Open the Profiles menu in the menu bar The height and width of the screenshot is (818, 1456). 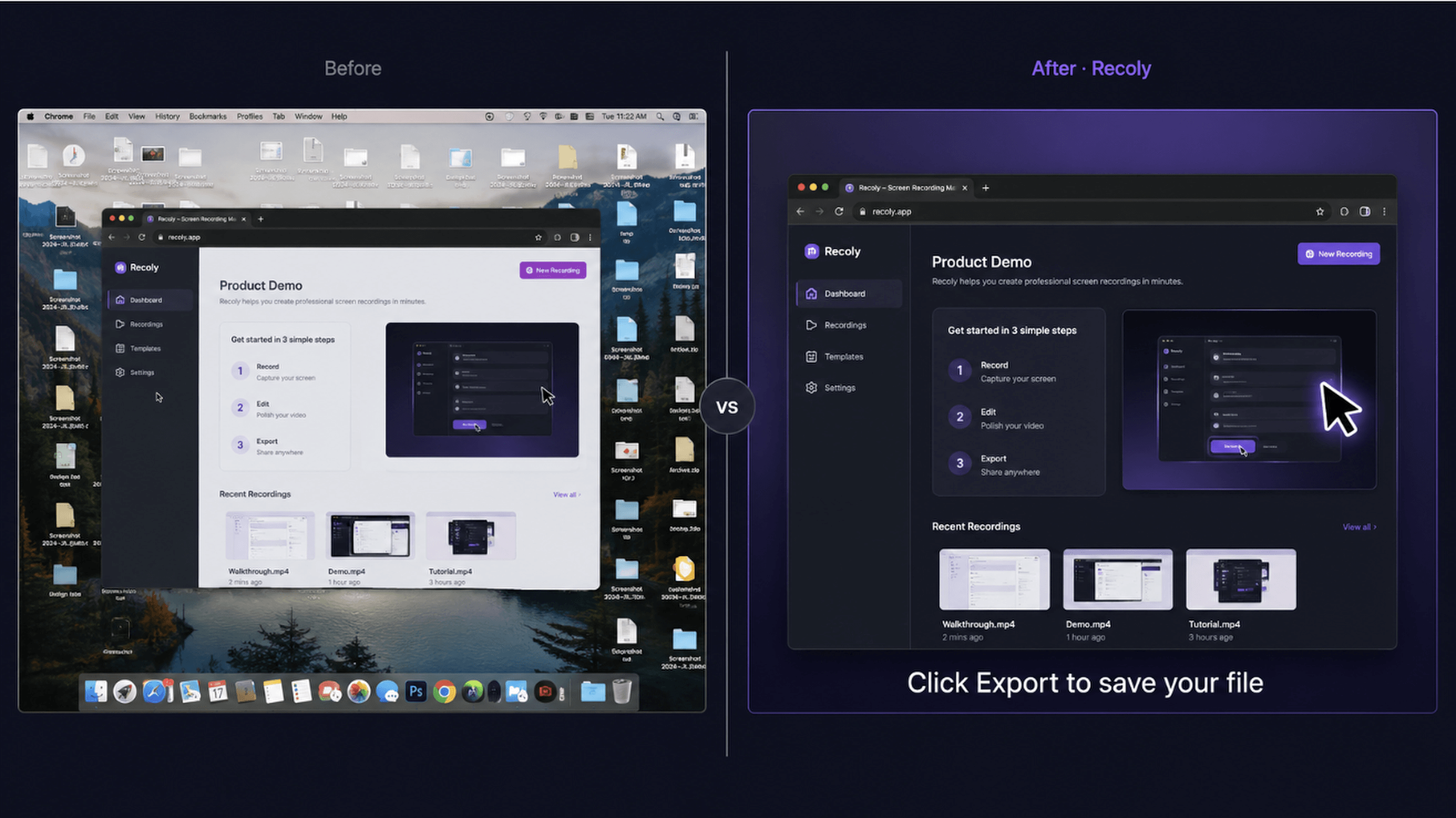pos(250,116)
